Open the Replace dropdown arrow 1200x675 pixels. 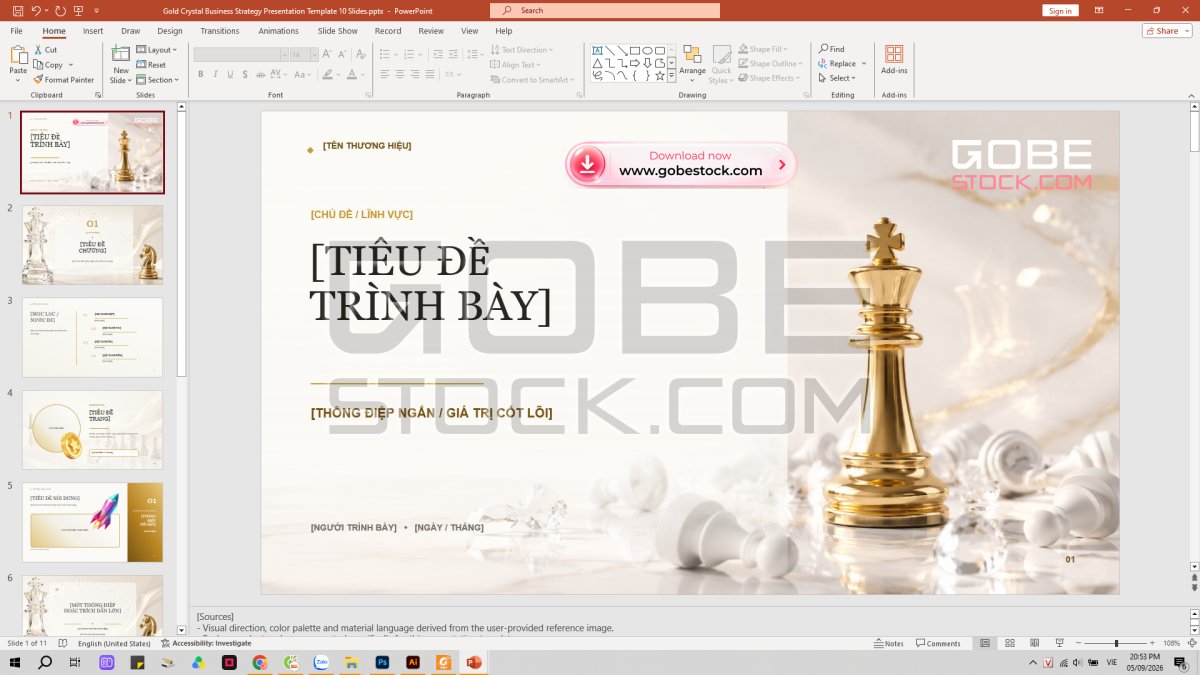pyautogui.click(x=864, y=63)
